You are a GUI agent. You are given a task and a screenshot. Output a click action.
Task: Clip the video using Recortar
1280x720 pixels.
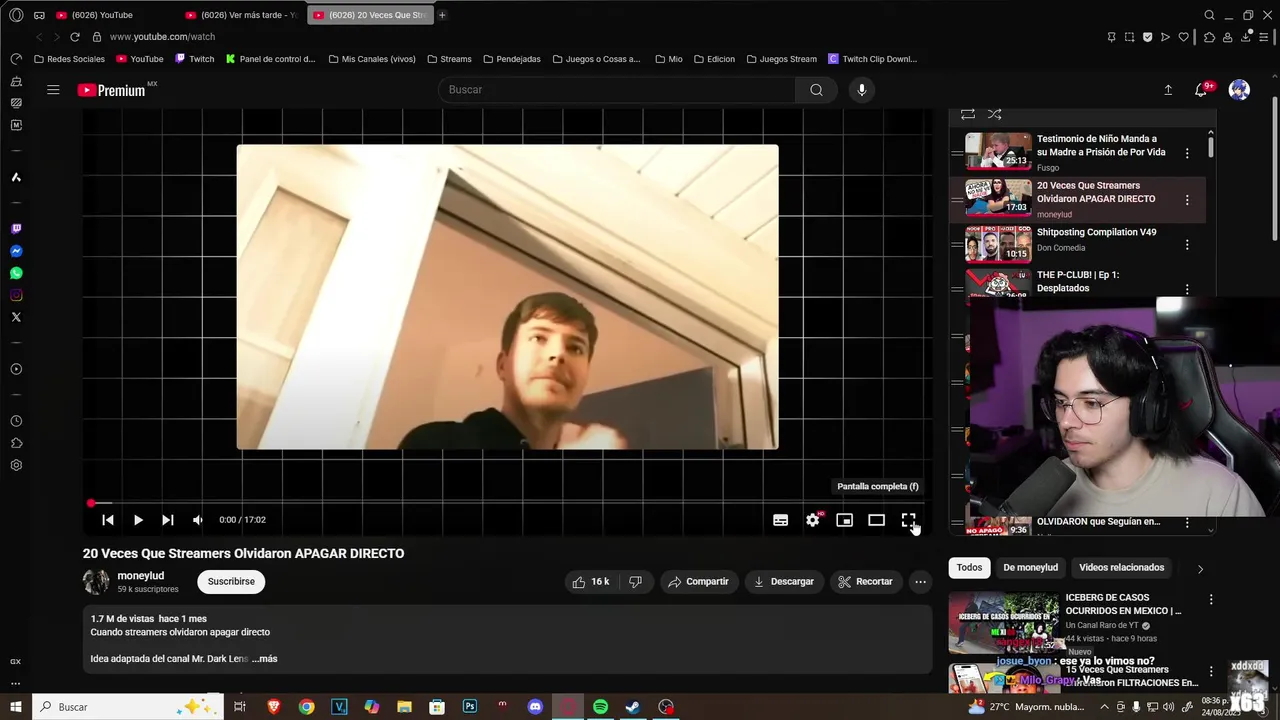865,581
